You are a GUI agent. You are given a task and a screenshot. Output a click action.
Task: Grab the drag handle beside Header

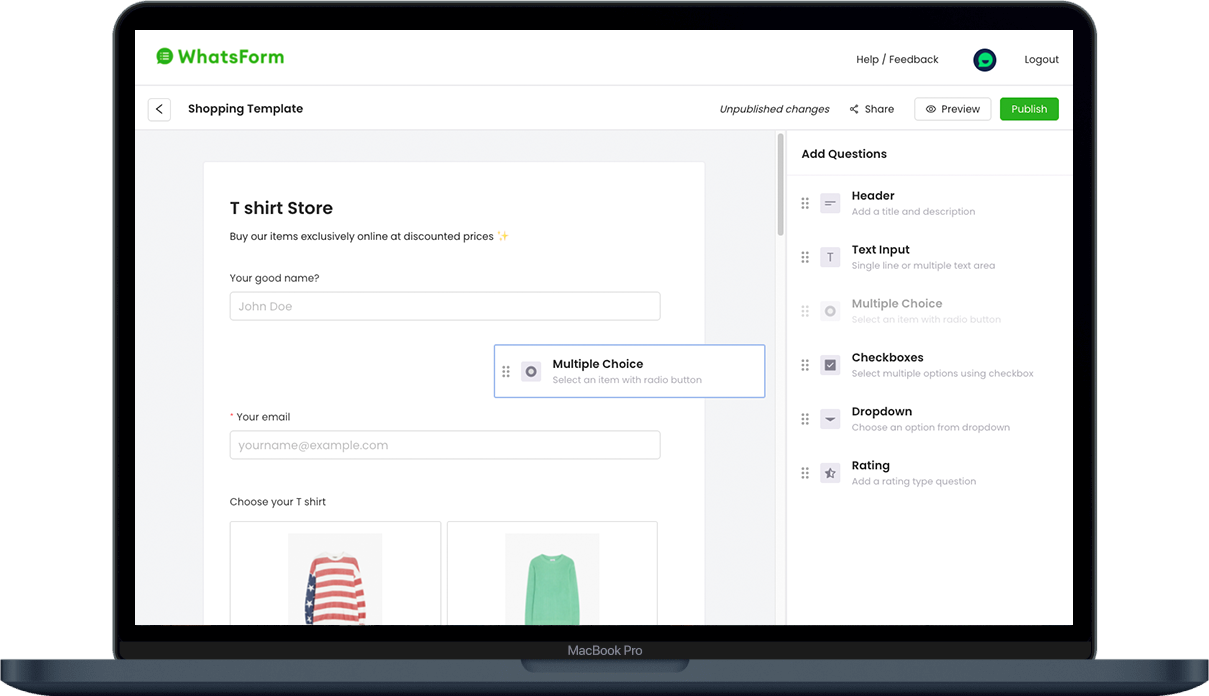pos(805,203)
